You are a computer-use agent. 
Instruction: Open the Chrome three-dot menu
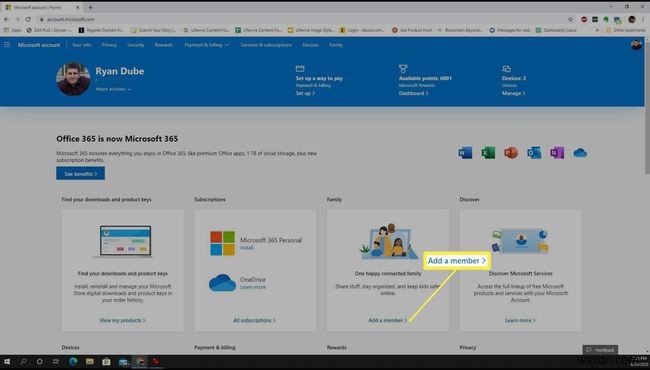click(643, 19)
